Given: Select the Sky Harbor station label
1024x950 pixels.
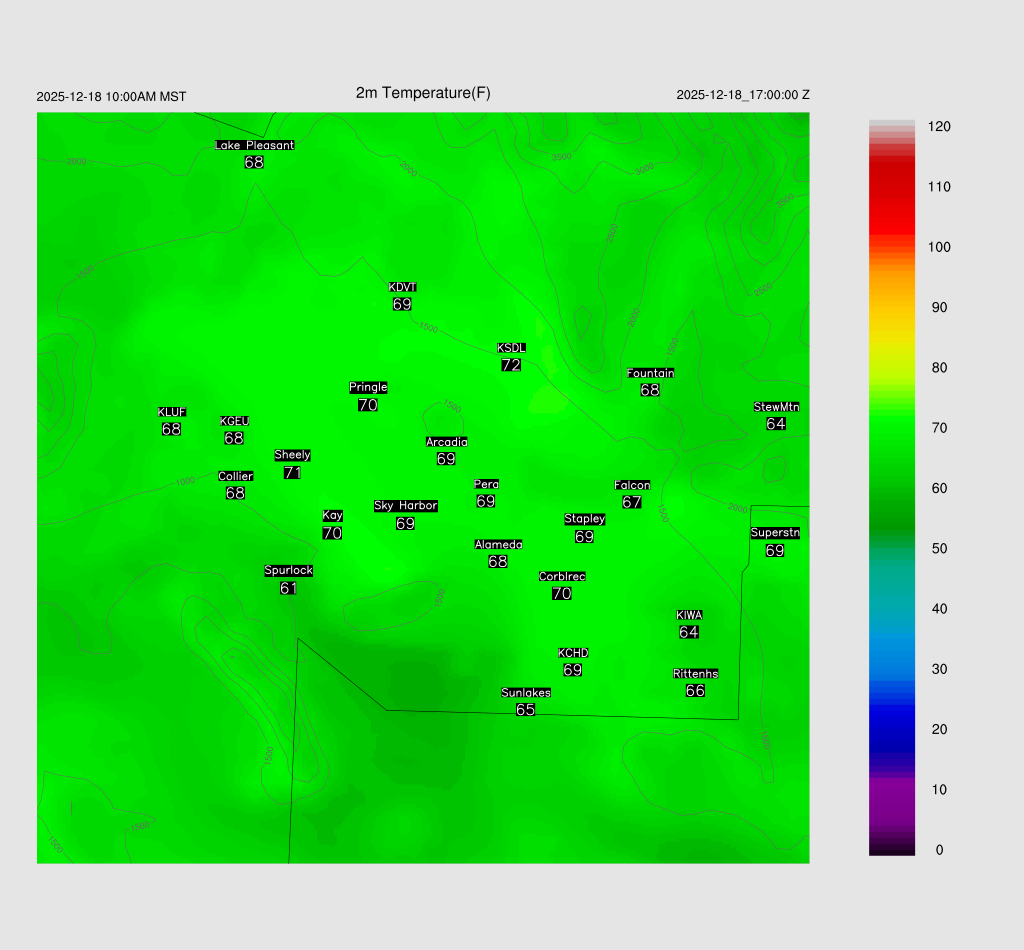Looking at the screenshot, I should (405, 506).
